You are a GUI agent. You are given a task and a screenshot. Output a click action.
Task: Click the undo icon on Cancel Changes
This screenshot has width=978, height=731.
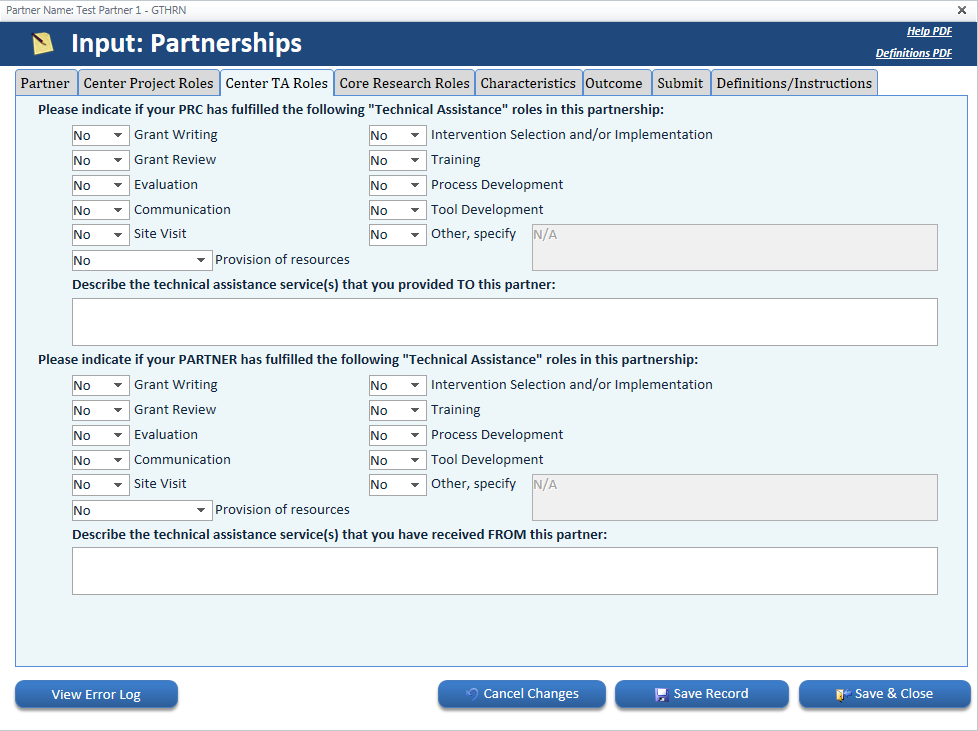pos(472,694)
